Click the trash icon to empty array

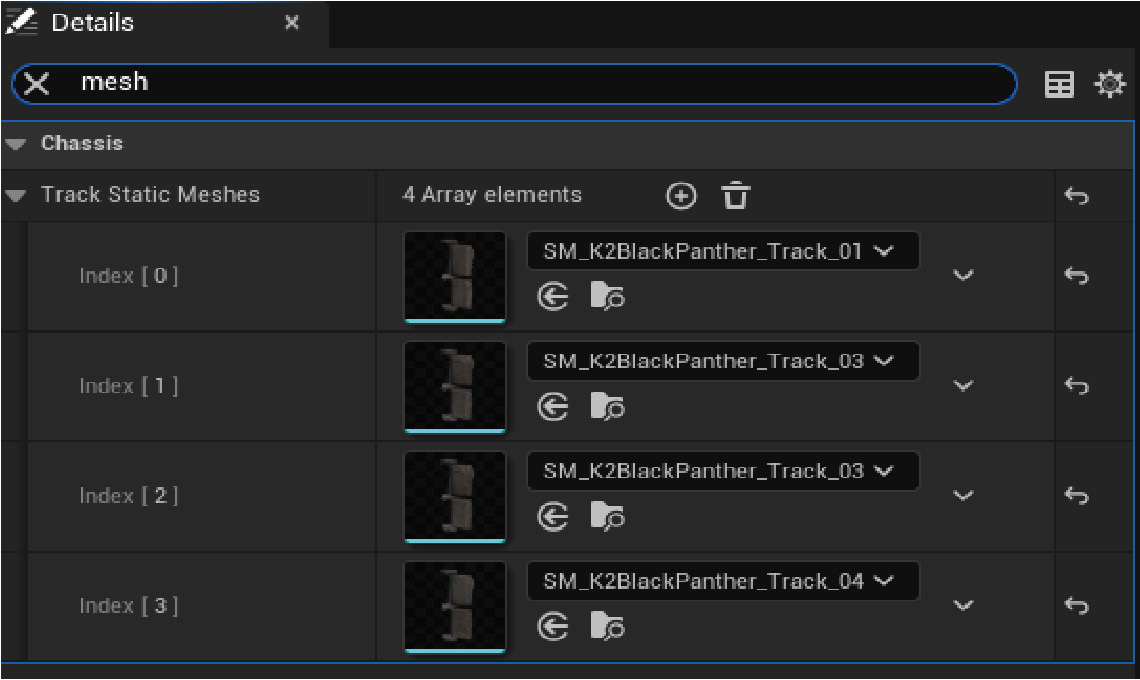735,196
